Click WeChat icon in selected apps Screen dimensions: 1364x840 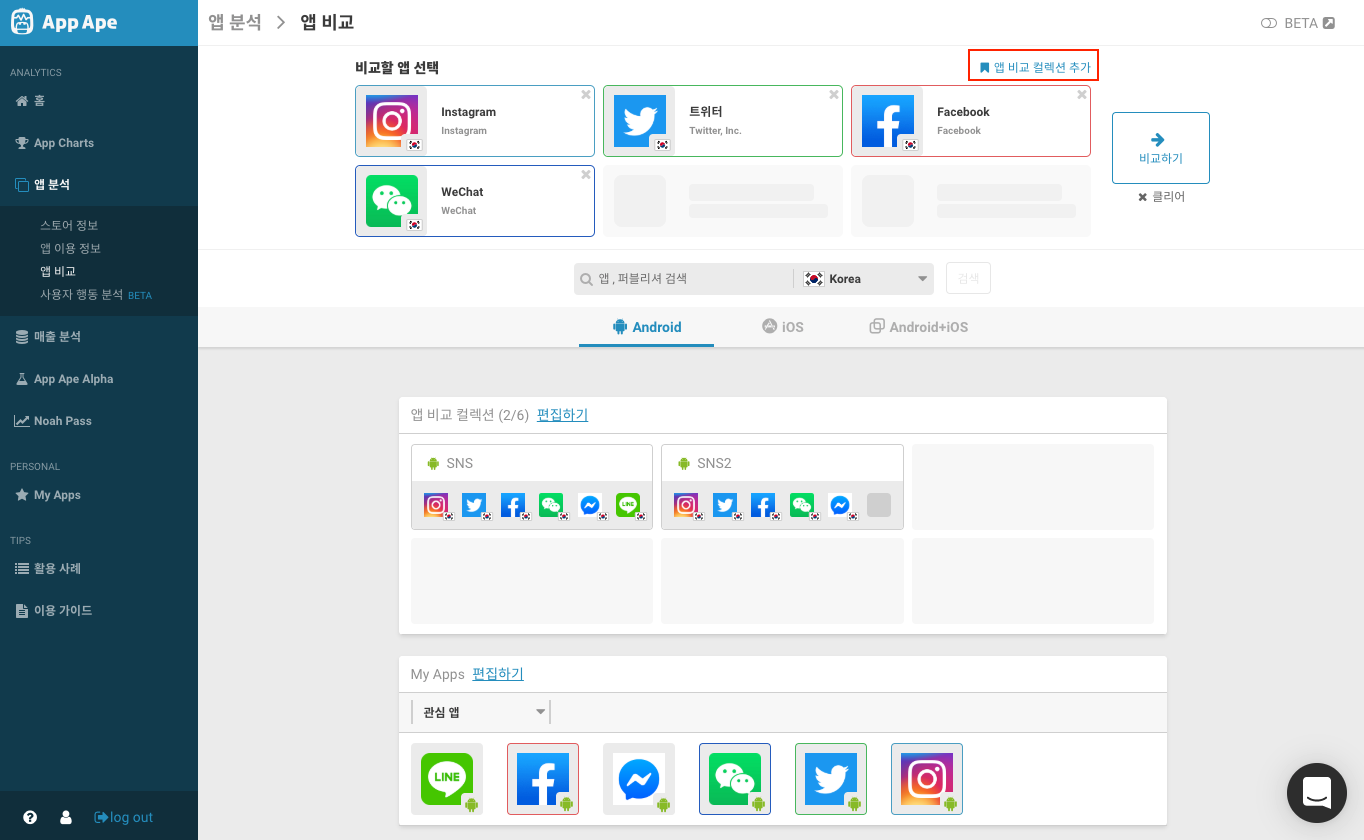392,201
